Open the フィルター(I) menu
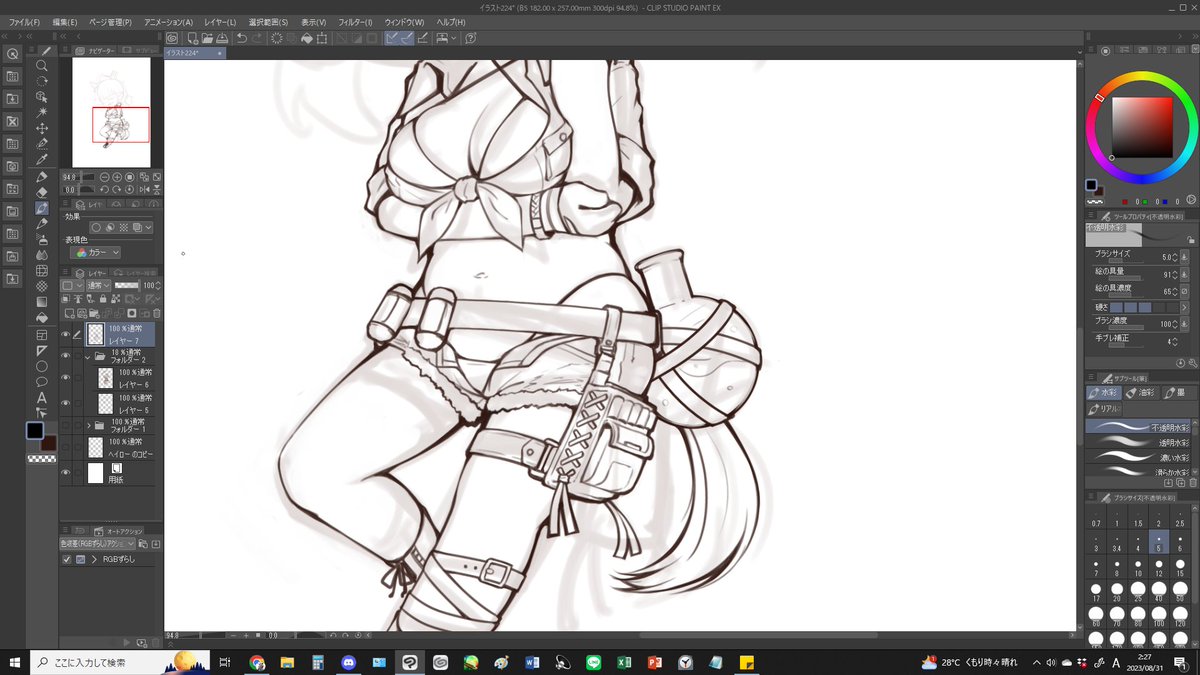The height and width of the screenshot is (675, 1200). [x=355, y=21]
